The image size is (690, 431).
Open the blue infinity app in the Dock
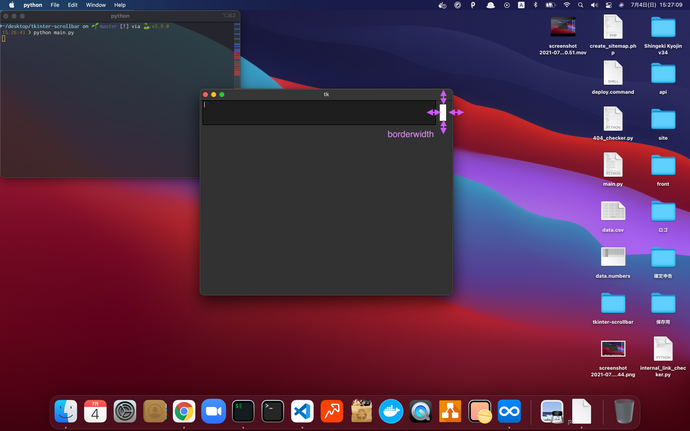tap(509, 411)
